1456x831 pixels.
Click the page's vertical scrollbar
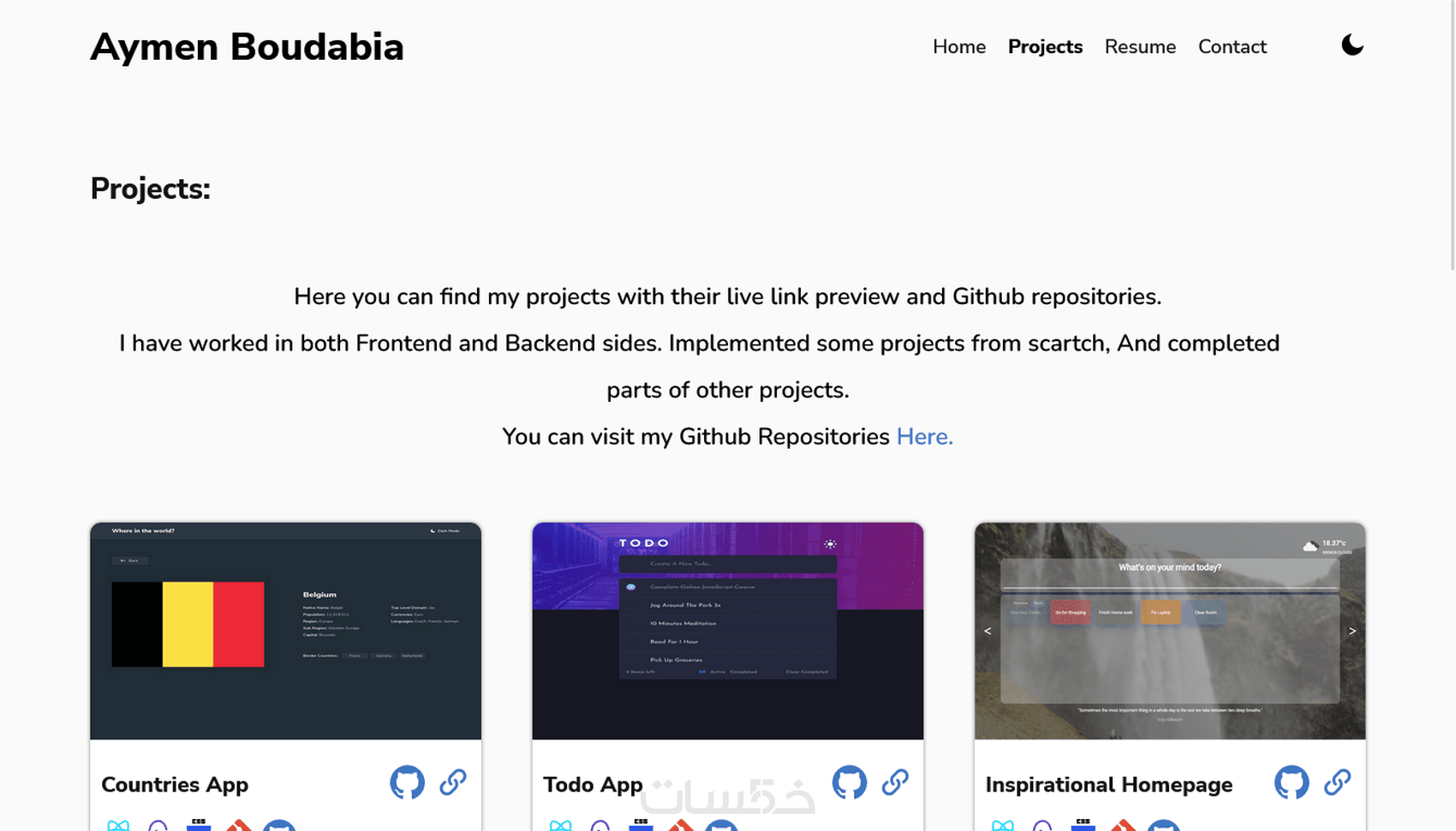pos(1452,137)
